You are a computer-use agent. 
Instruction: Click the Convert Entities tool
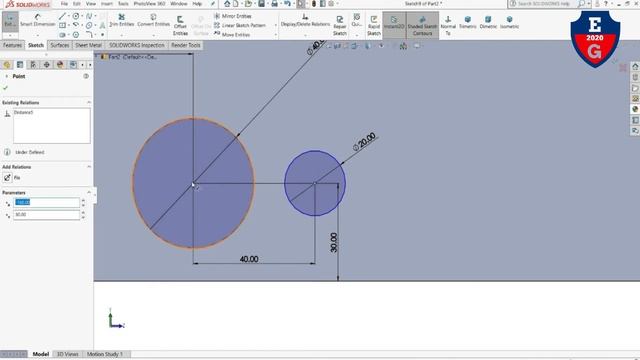153,20
